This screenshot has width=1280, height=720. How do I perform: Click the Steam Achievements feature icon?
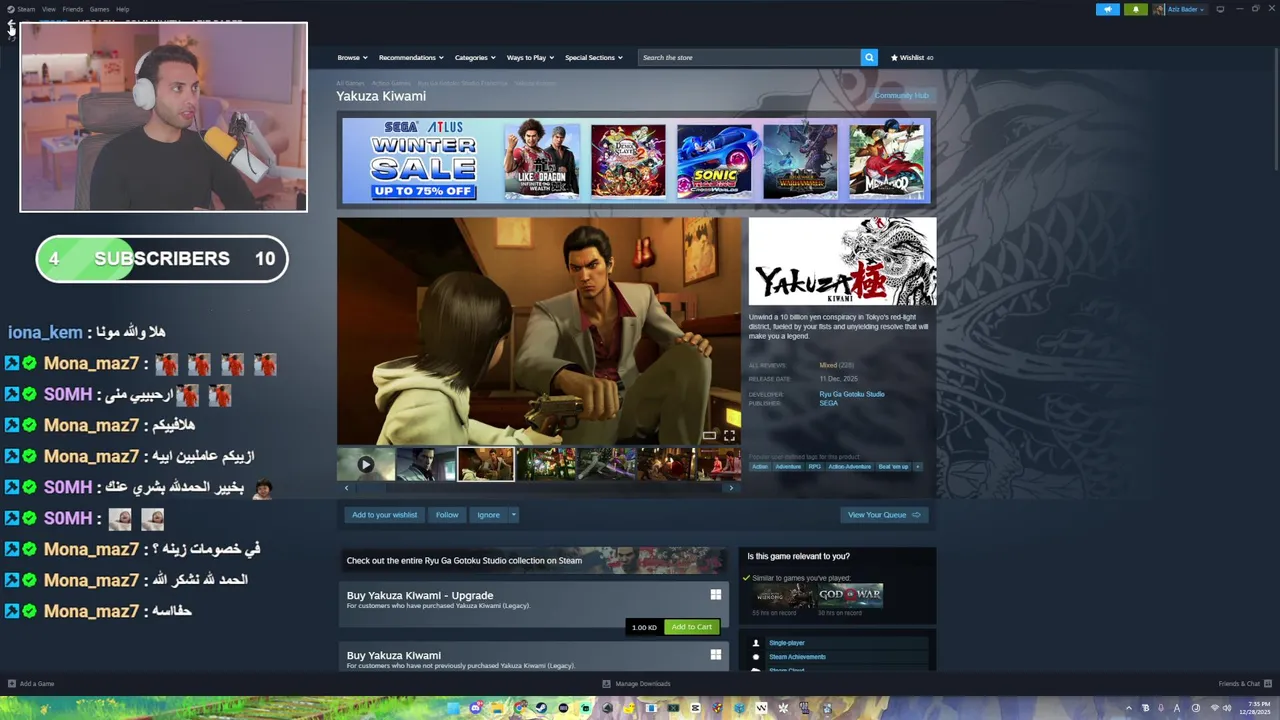coord(756,657)
